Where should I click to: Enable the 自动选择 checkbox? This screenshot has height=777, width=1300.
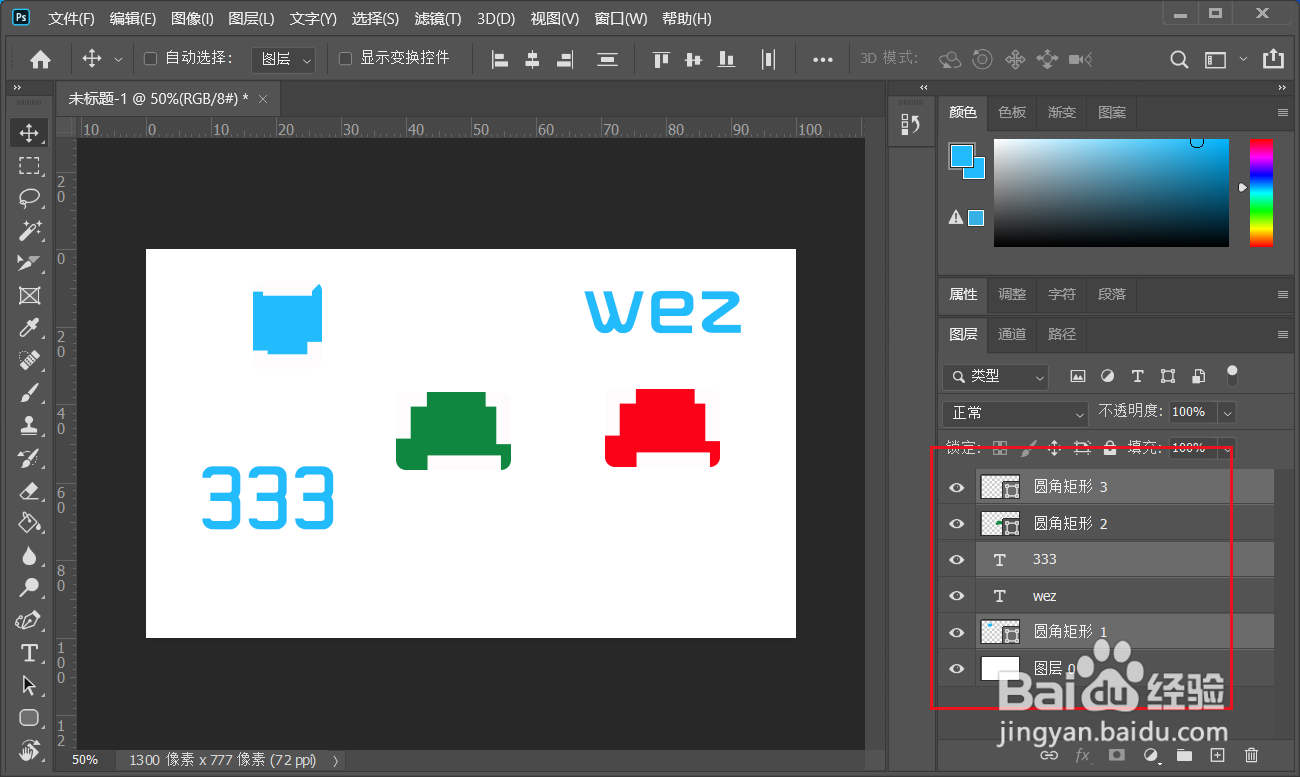tap(151, 59)
